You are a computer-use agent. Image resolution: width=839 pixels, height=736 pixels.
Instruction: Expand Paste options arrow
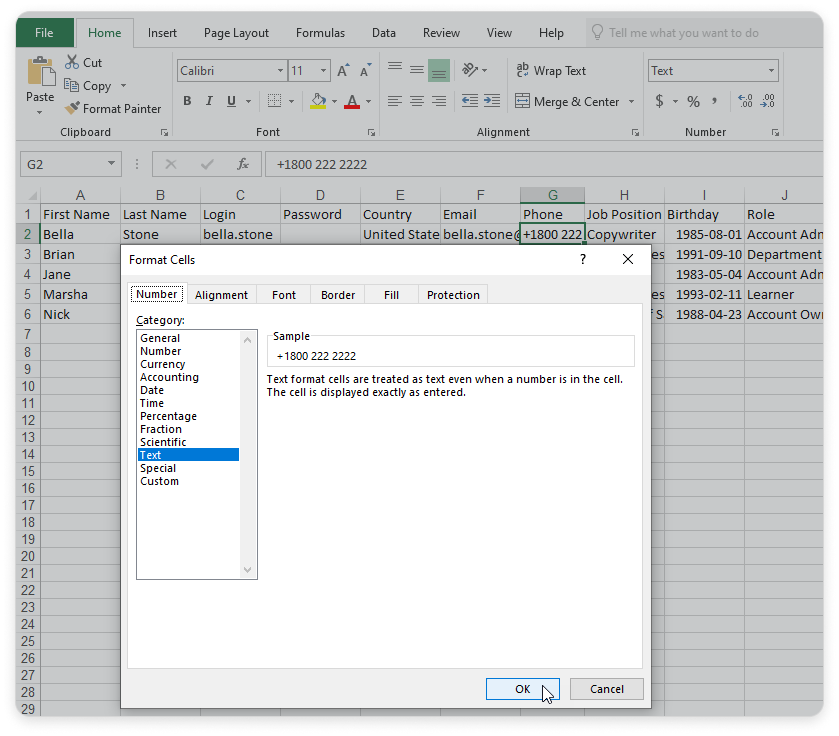(x=40, y=113)
